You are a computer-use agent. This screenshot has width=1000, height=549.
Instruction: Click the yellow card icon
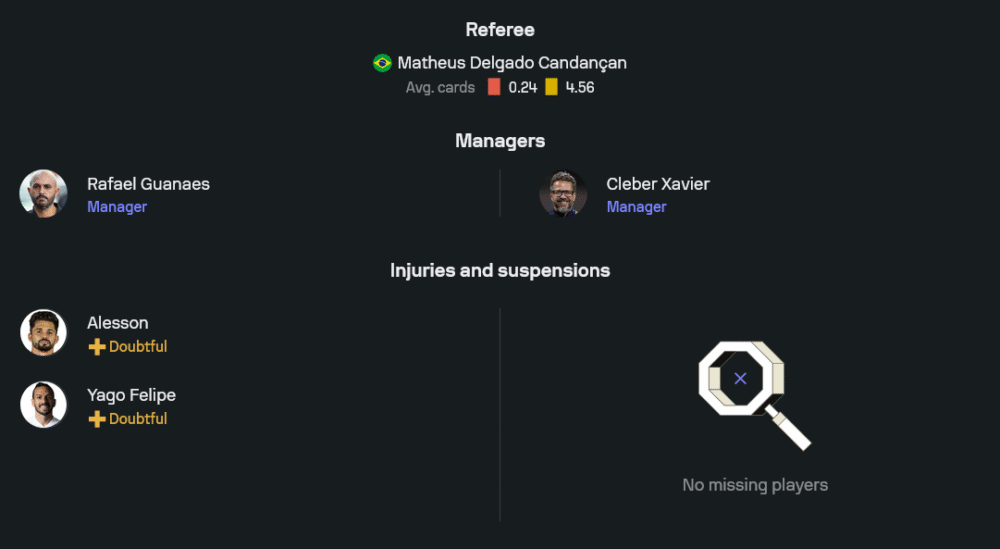pos(551,87)
